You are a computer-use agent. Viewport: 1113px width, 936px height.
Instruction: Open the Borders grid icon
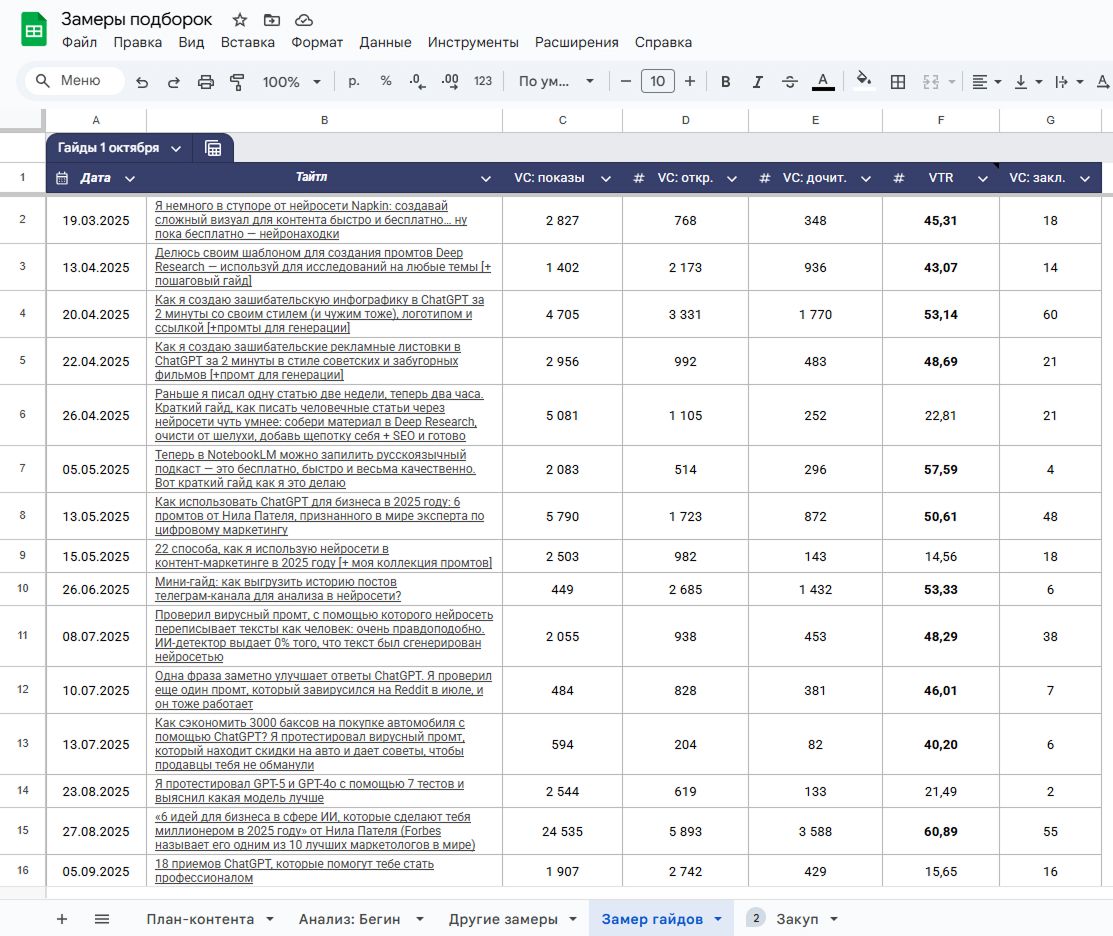click(898, 82)
